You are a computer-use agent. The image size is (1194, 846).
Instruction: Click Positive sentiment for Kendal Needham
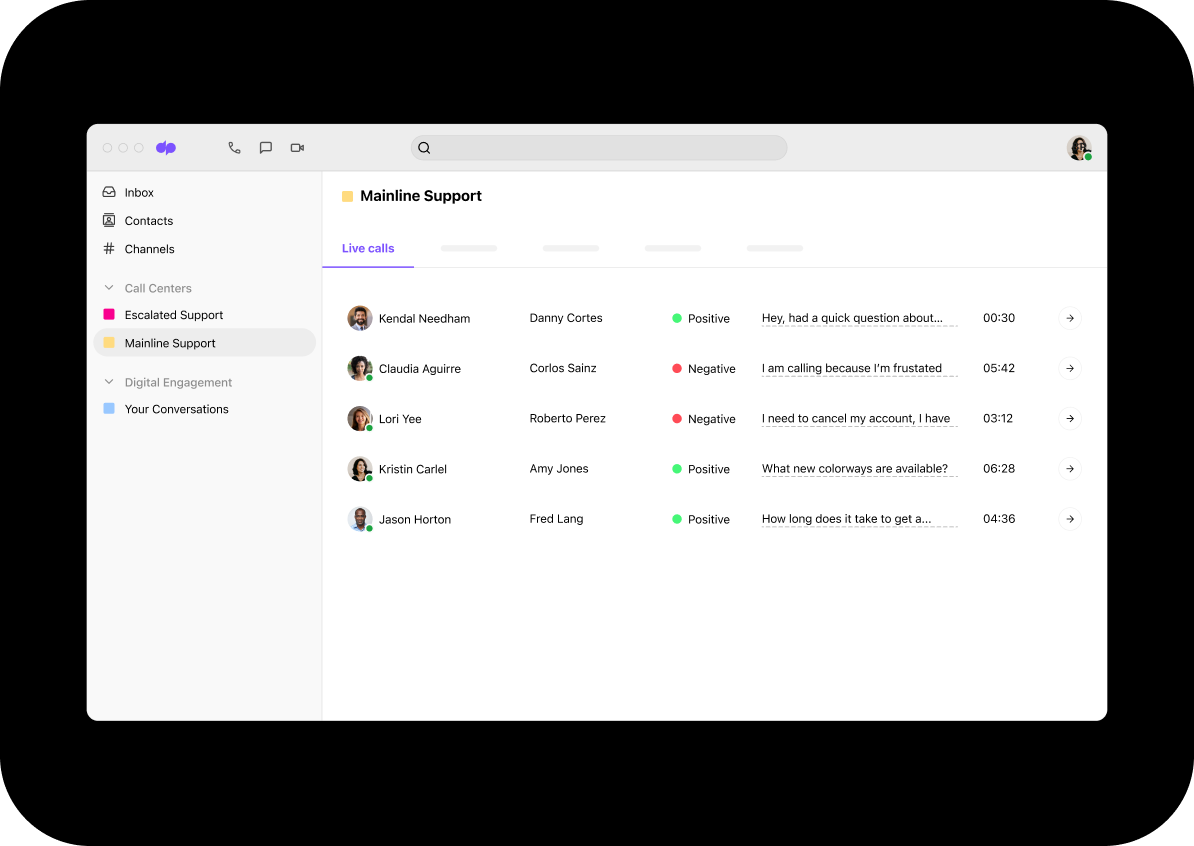(x=701, y=318)
